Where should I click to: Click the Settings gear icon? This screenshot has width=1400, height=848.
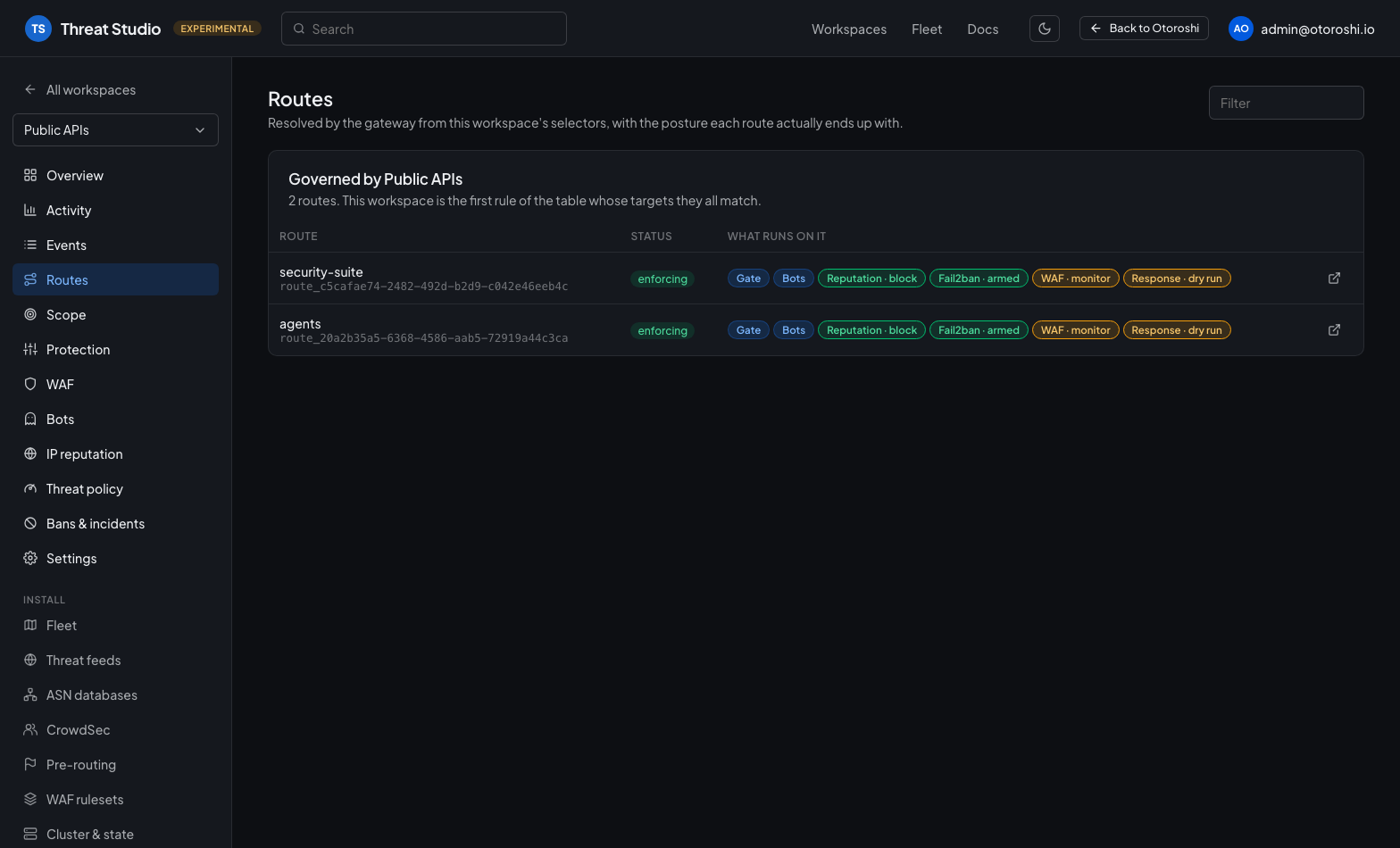click(x=30, y=559)
